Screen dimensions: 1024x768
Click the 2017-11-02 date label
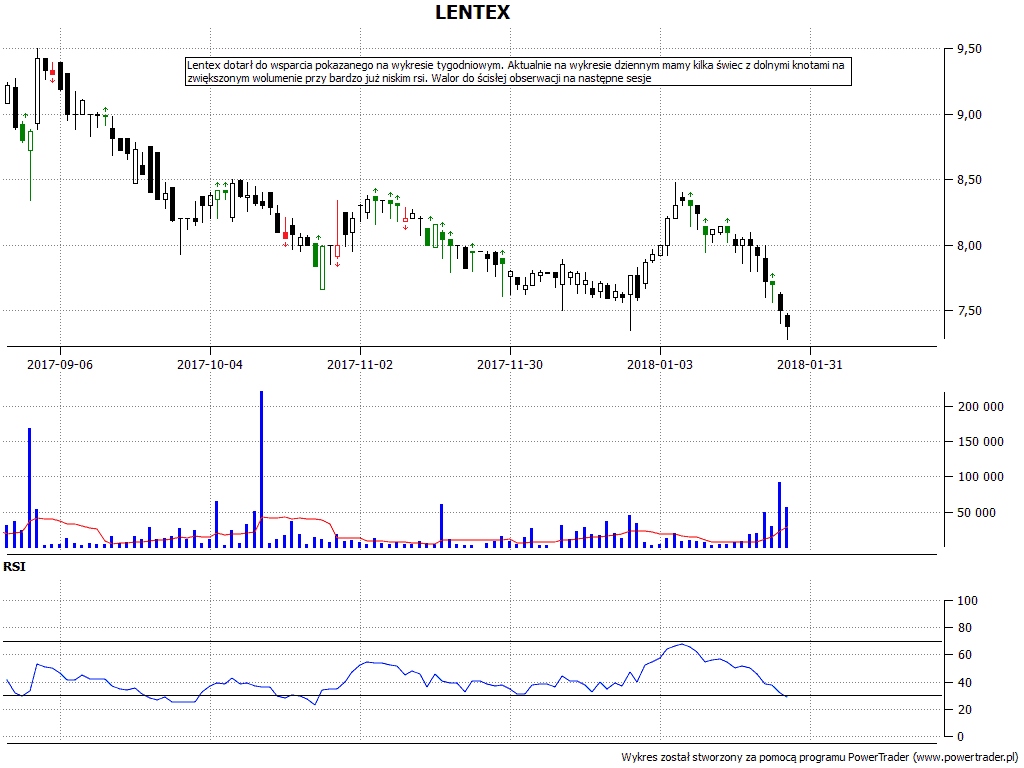pyautogui.click(x=360, y=364)
